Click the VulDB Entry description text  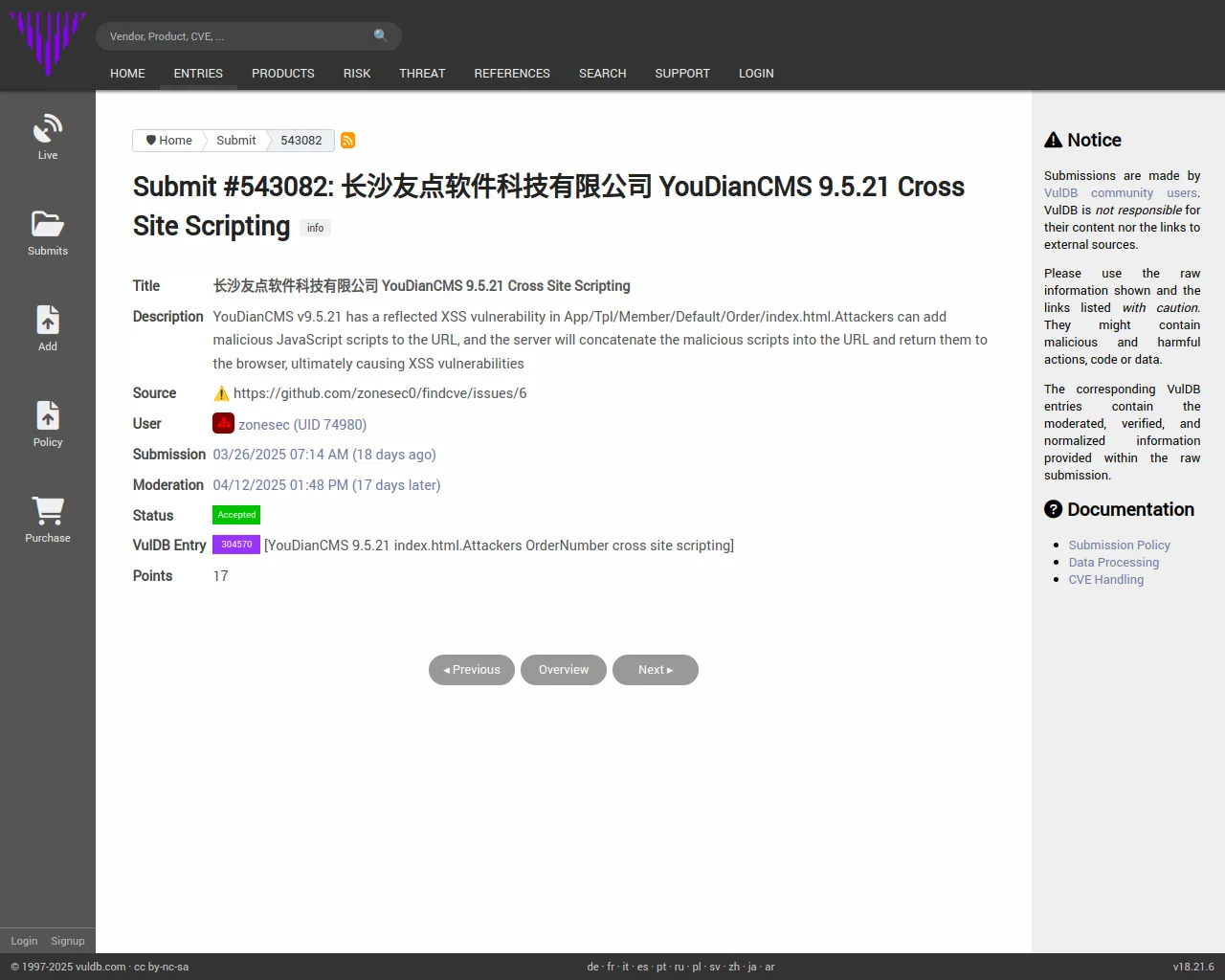pyautogui.click(x=500, y=546)
